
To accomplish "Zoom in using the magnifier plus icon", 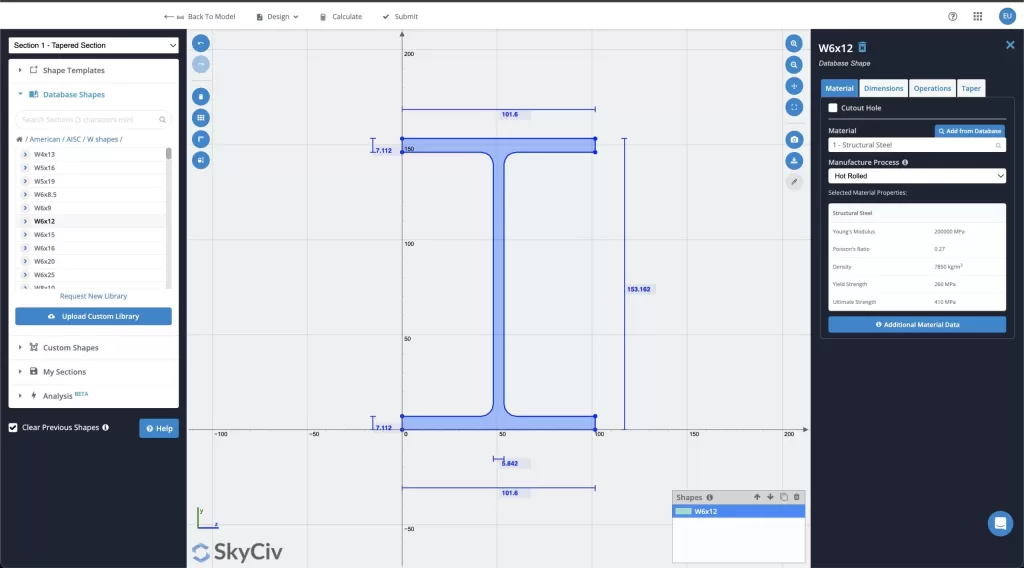I will [x=793, y=44].
